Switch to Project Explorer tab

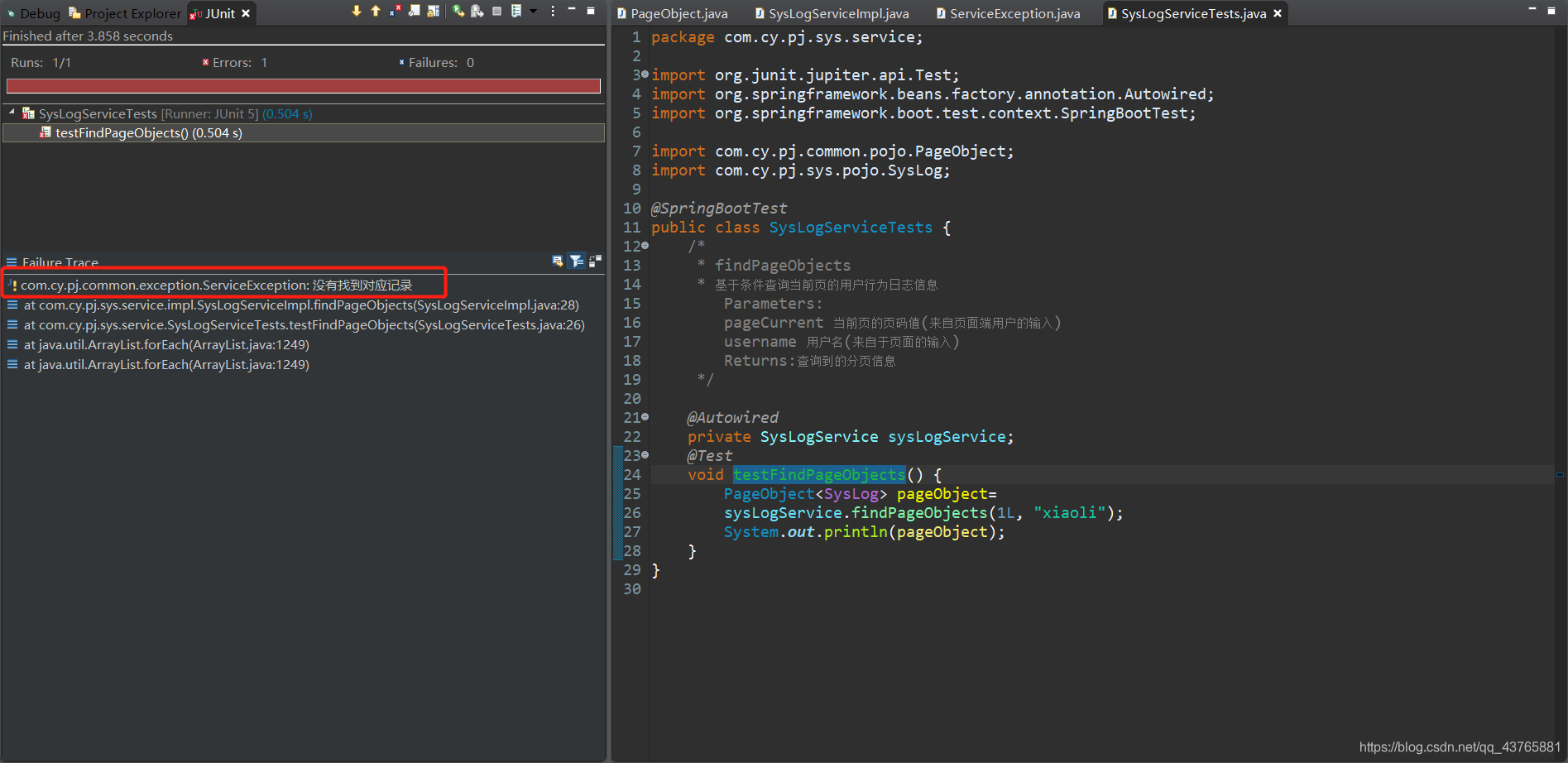[x=125, y=13]
